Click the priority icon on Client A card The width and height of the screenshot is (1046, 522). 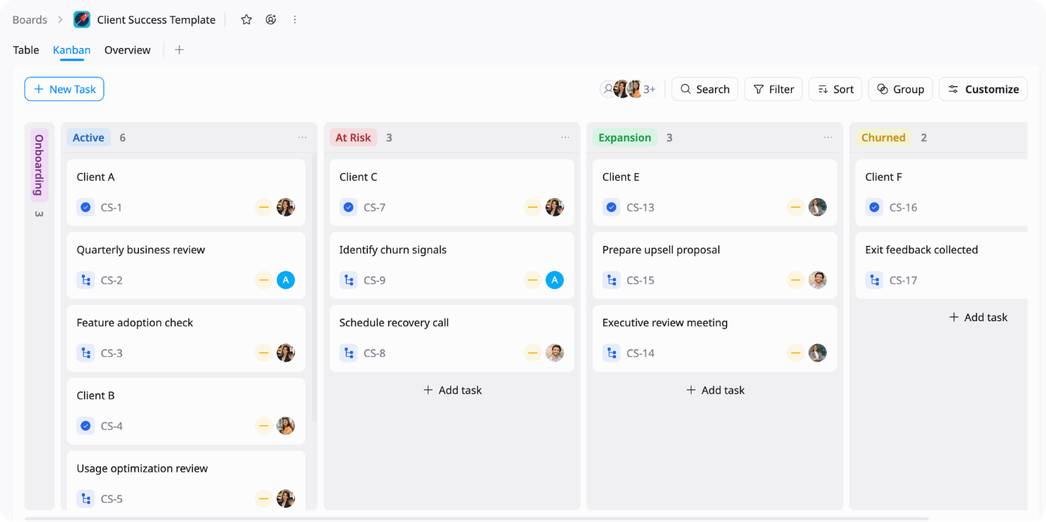[264, 207]
